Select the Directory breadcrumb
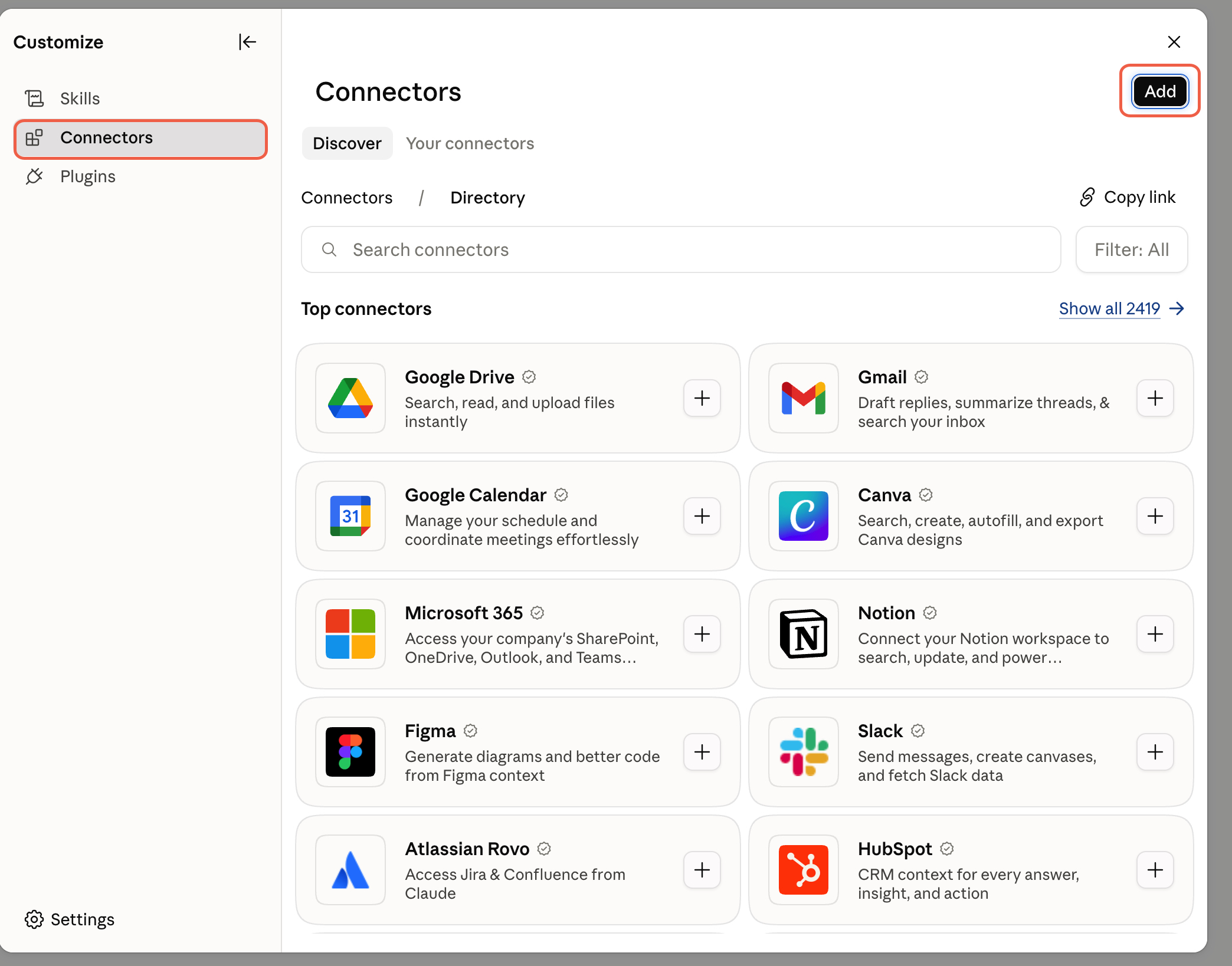This screenshot has width=1232, height=966. coord(487,198)
